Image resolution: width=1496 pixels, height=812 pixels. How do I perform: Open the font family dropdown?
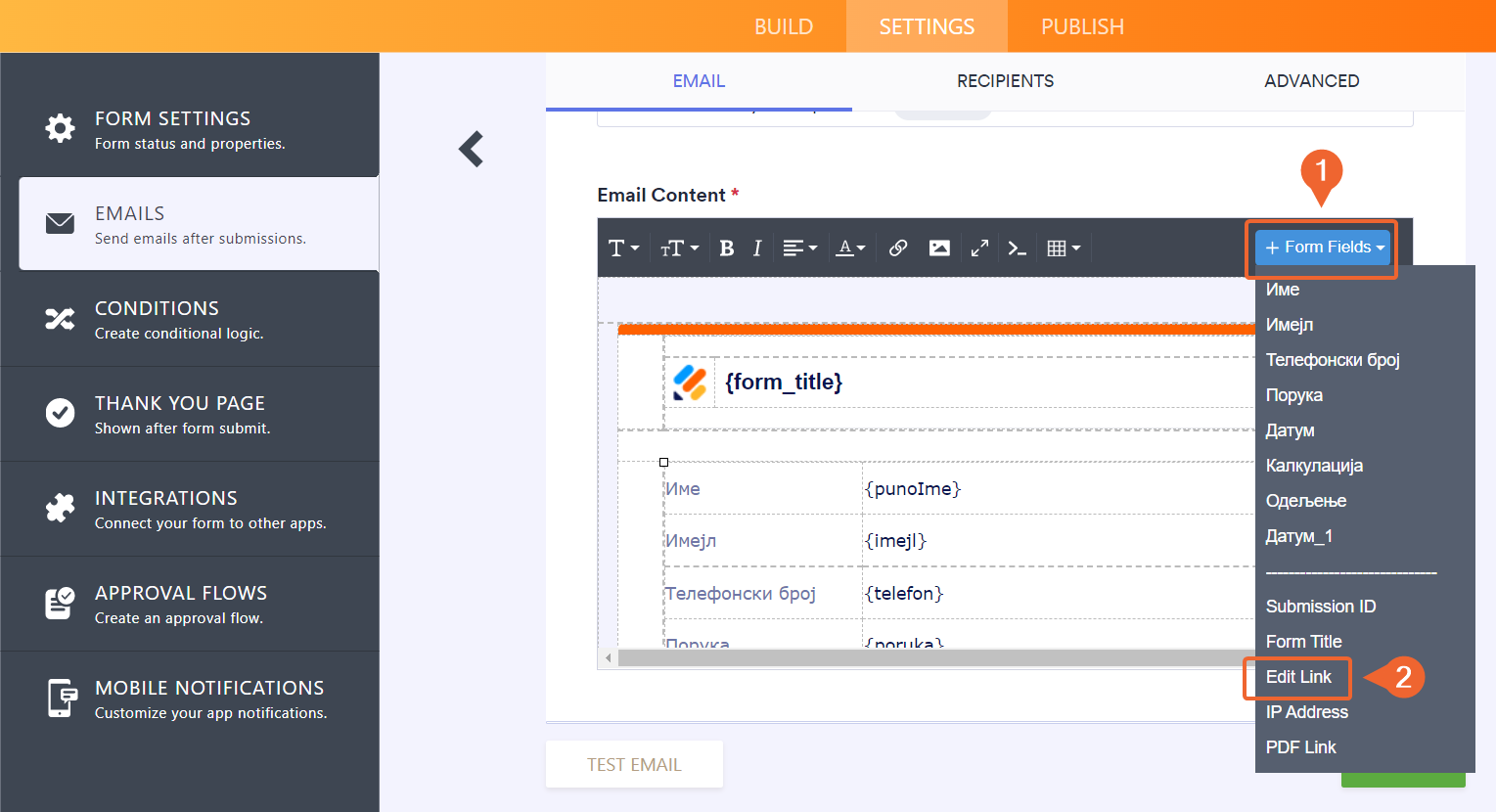point(624,248)
